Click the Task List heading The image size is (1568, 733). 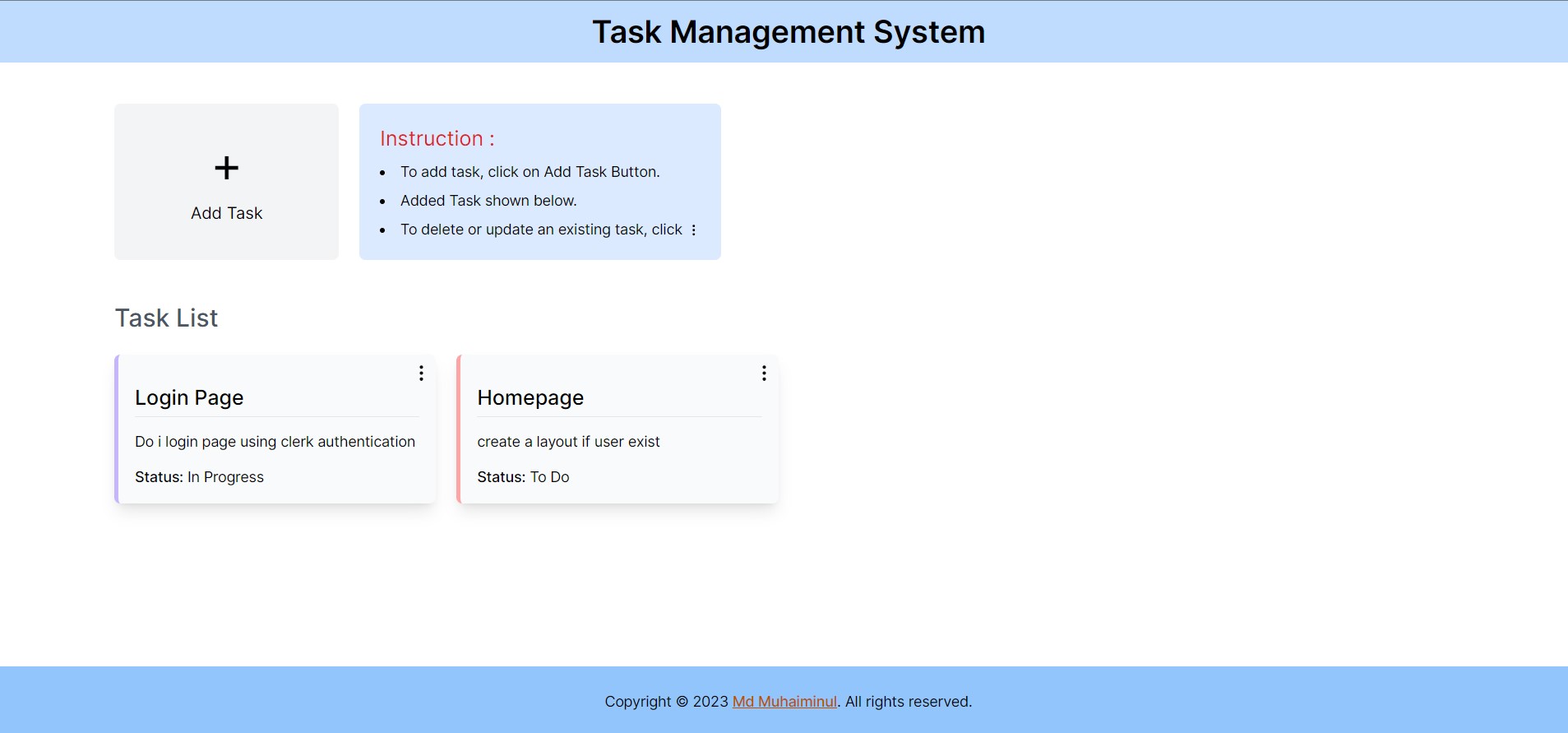(166, 318)
